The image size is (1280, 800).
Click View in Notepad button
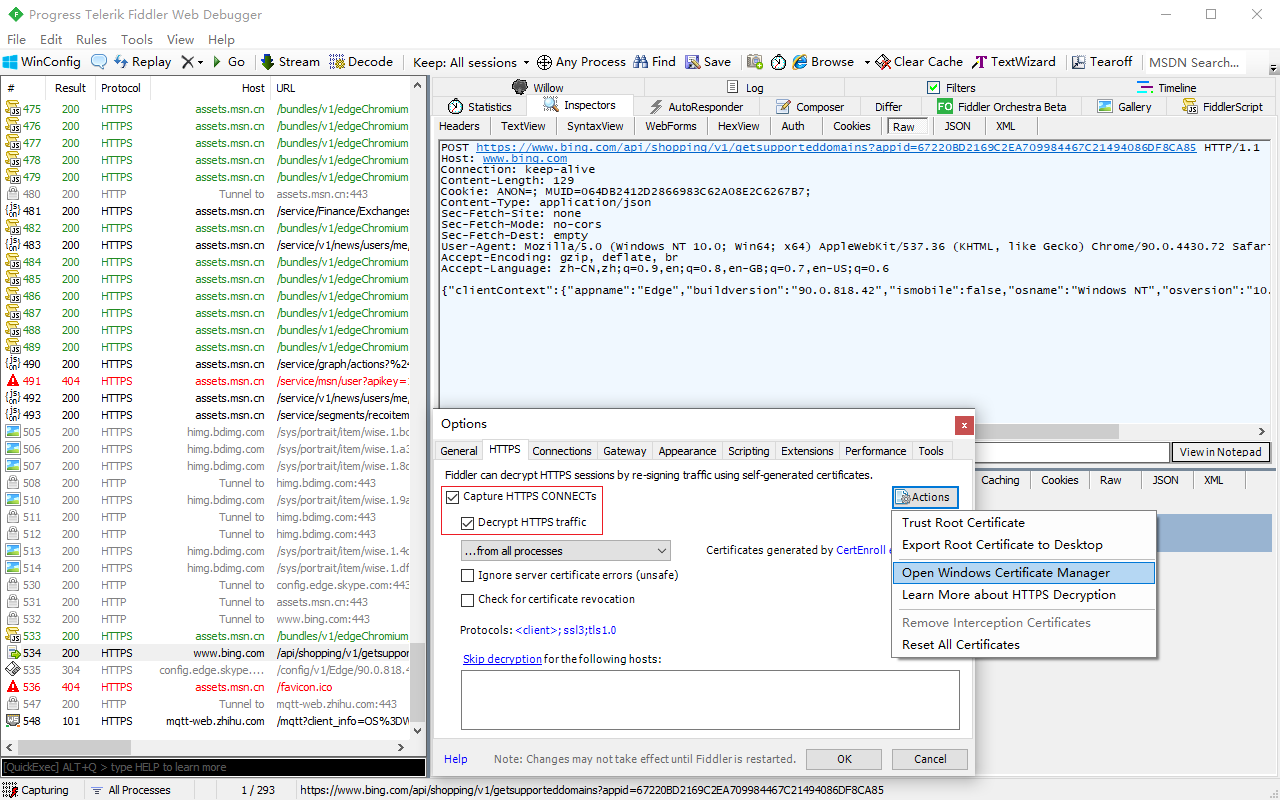pos(1220,452)
